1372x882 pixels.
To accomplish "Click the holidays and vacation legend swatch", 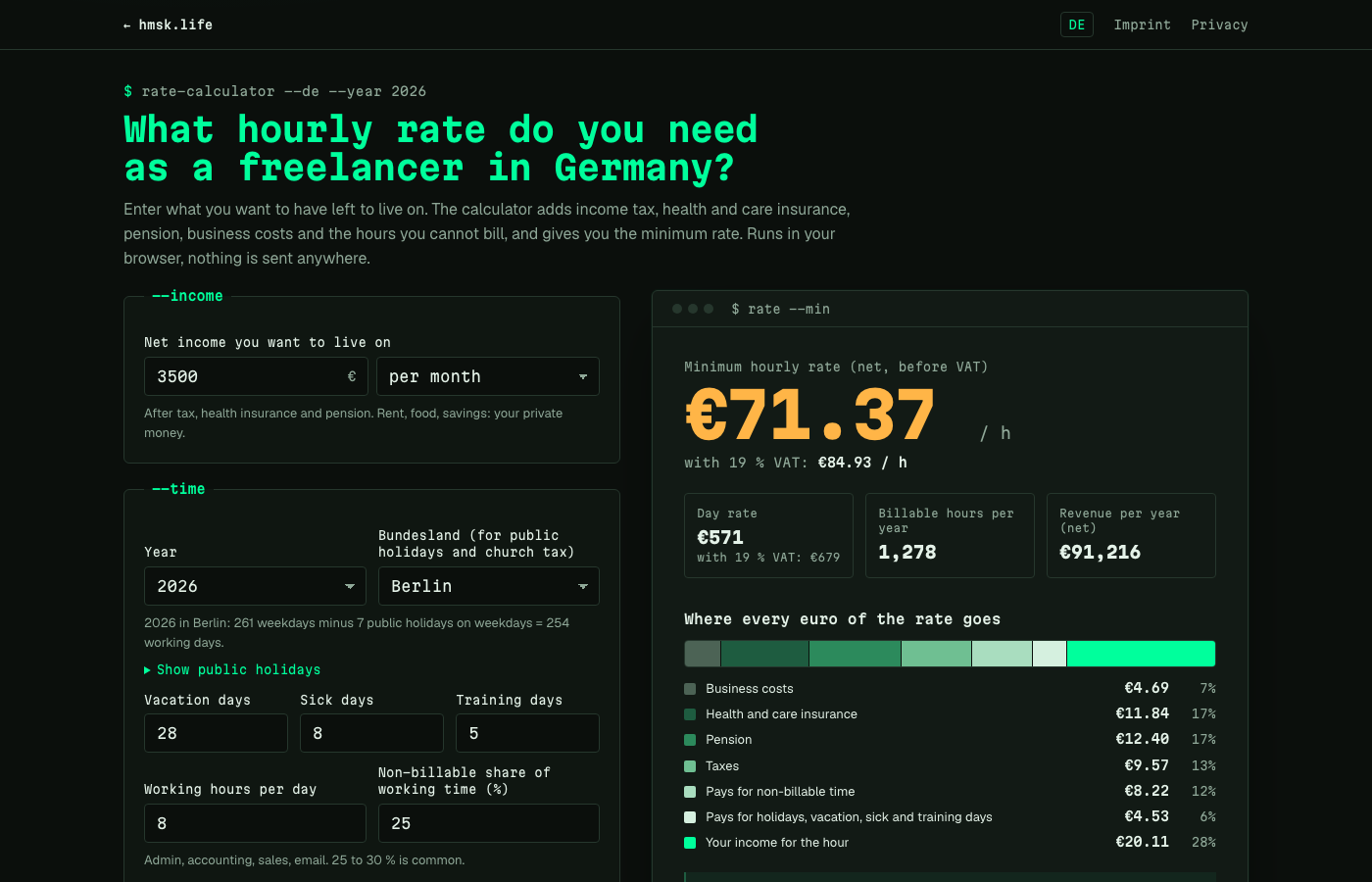I will pyautogui.click(x=690, y=816).
